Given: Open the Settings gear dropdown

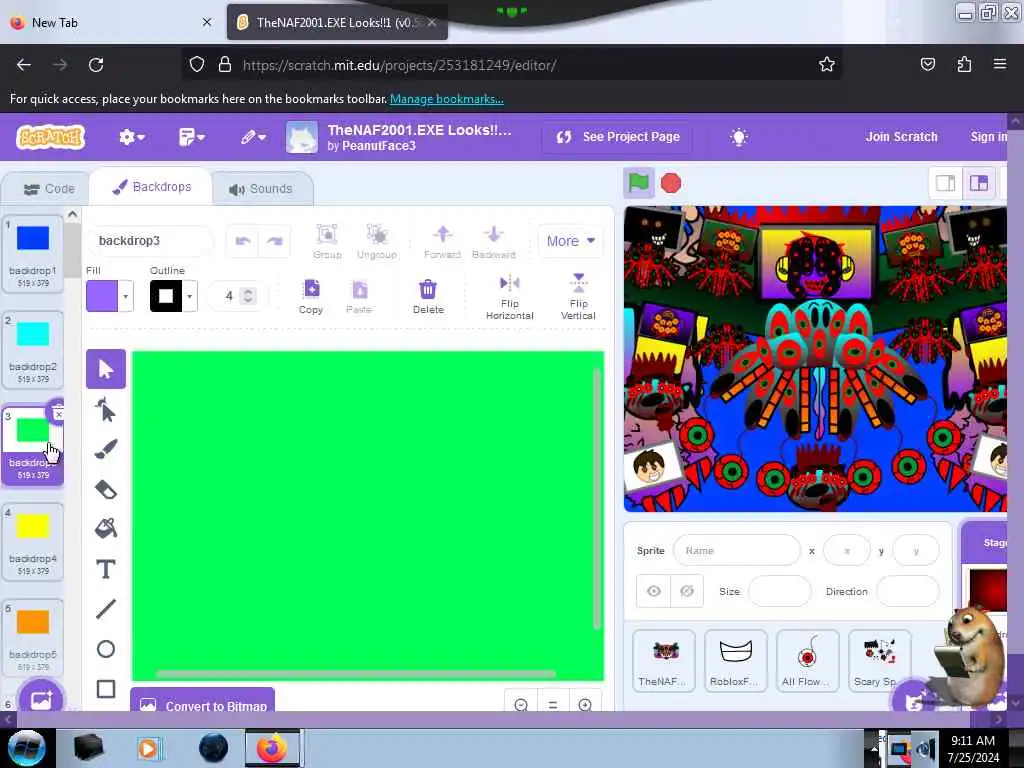Looking at the screenshot, I should [x=131, y=137].
